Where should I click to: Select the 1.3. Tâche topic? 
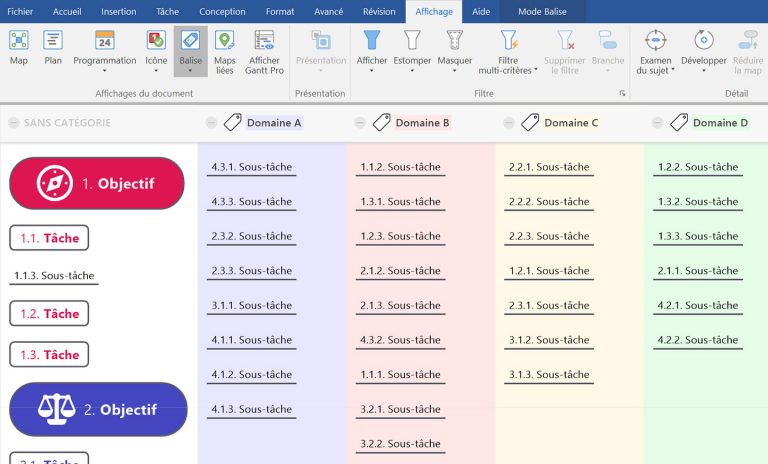point(49,355)
